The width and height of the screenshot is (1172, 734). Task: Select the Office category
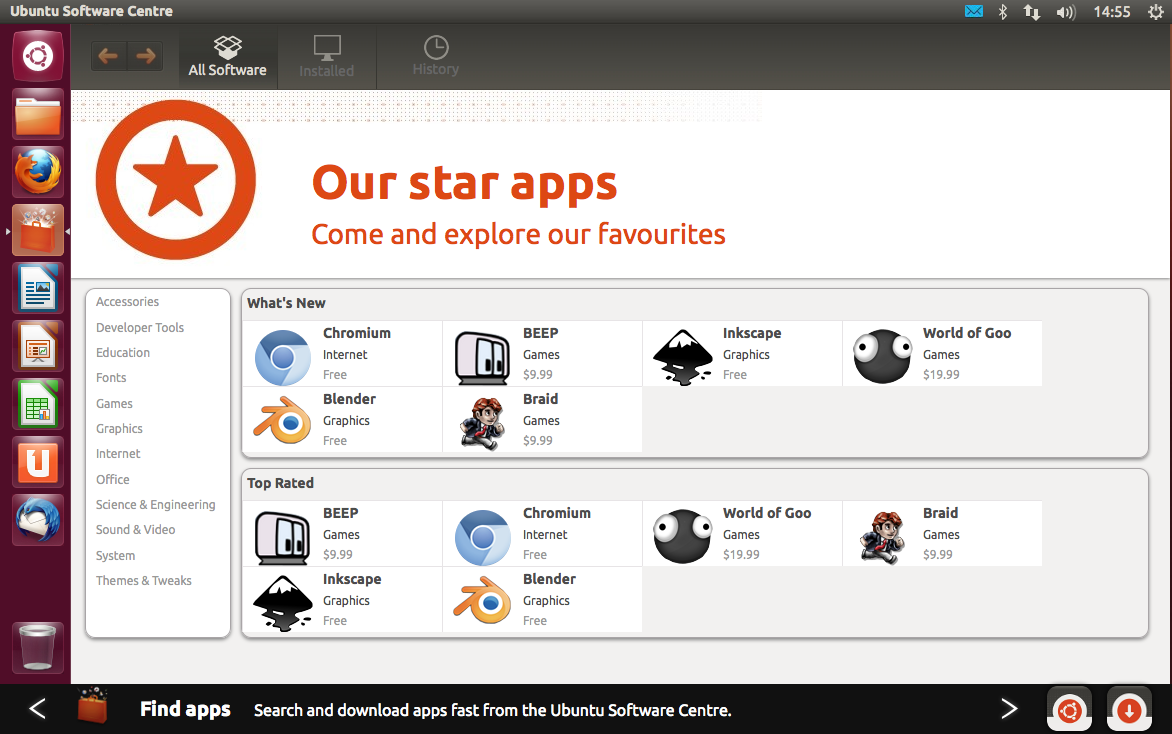click(x=112, y=480)
